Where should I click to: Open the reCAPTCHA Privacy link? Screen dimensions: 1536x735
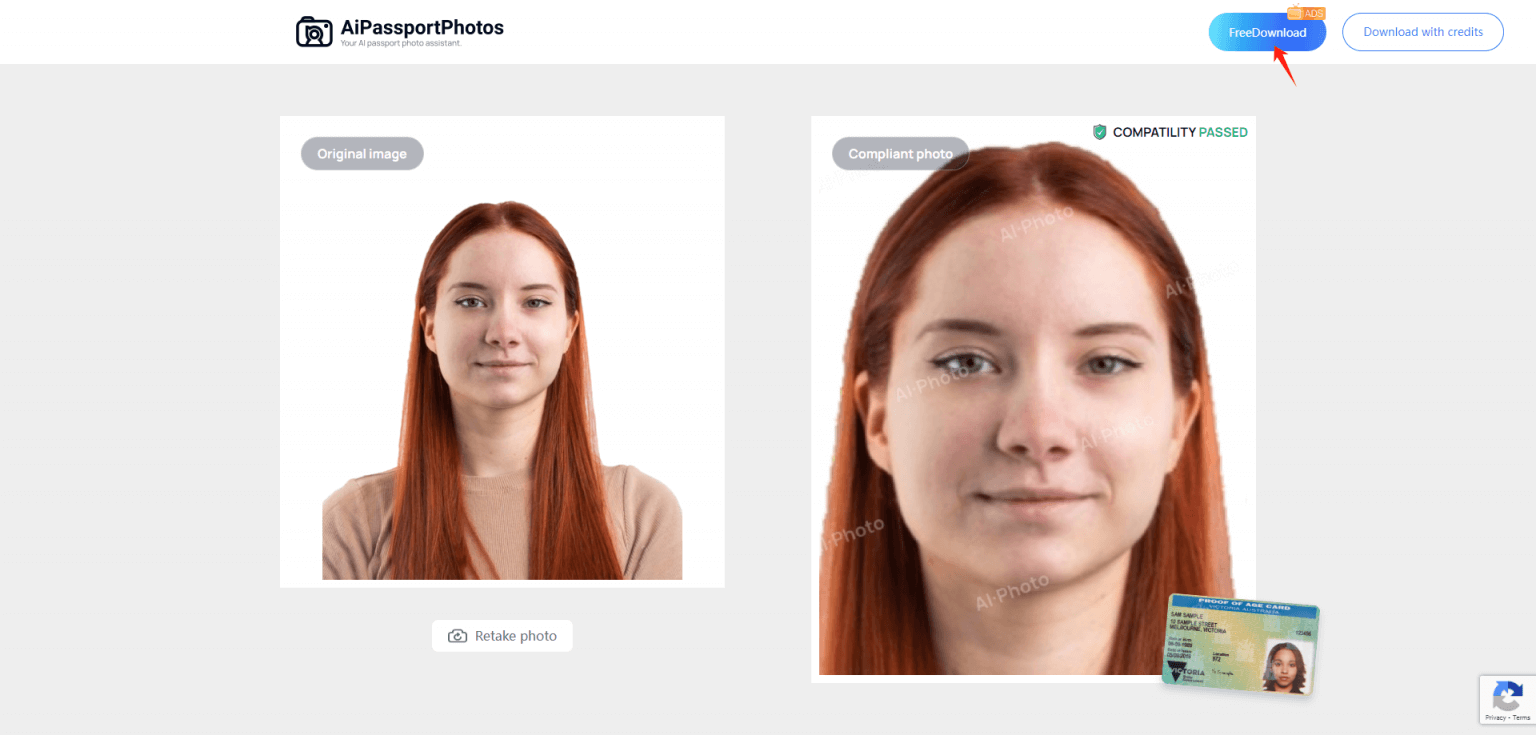click(x=1495, y=717)
